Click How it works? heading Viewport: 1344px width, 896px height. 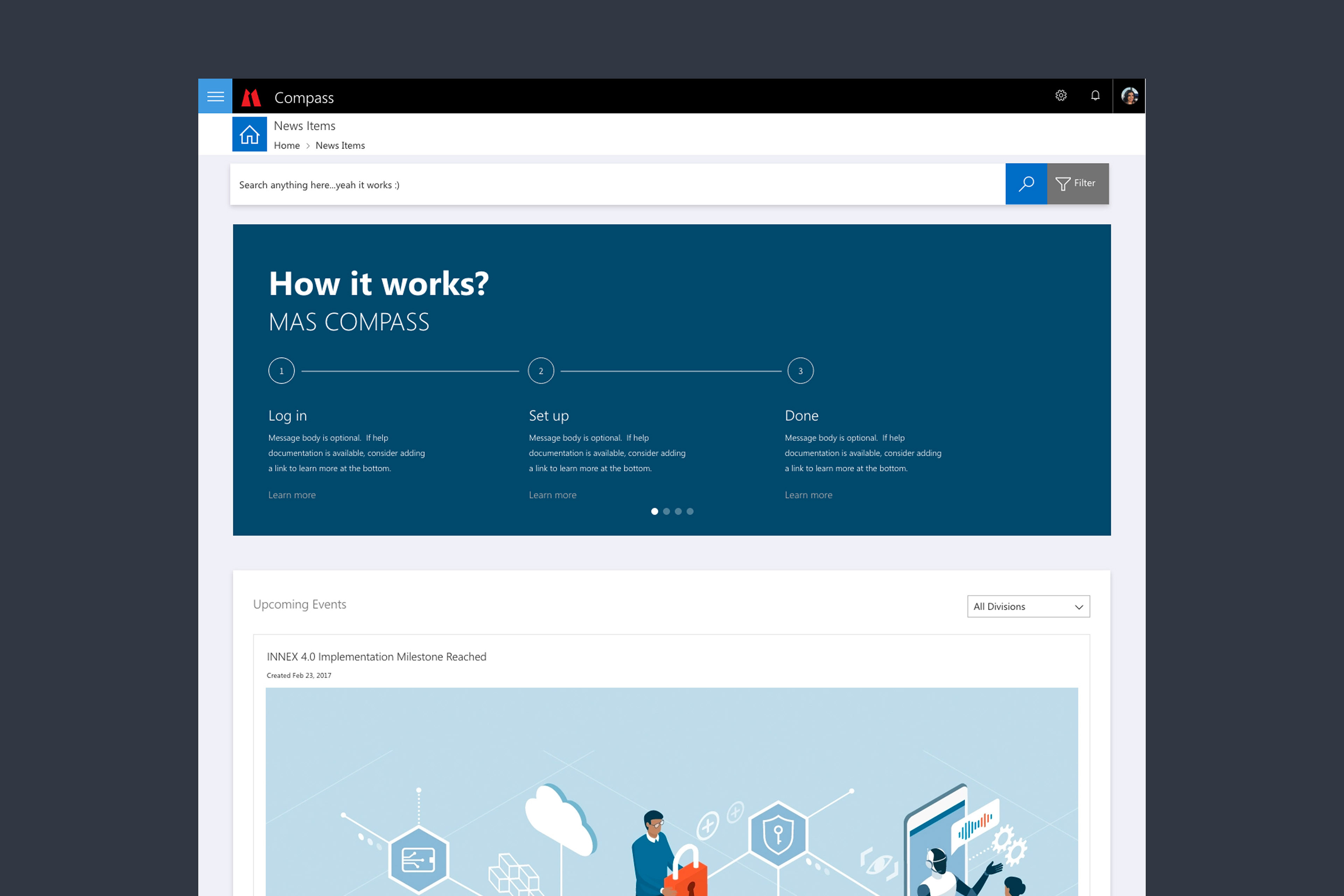pos(379,284)
